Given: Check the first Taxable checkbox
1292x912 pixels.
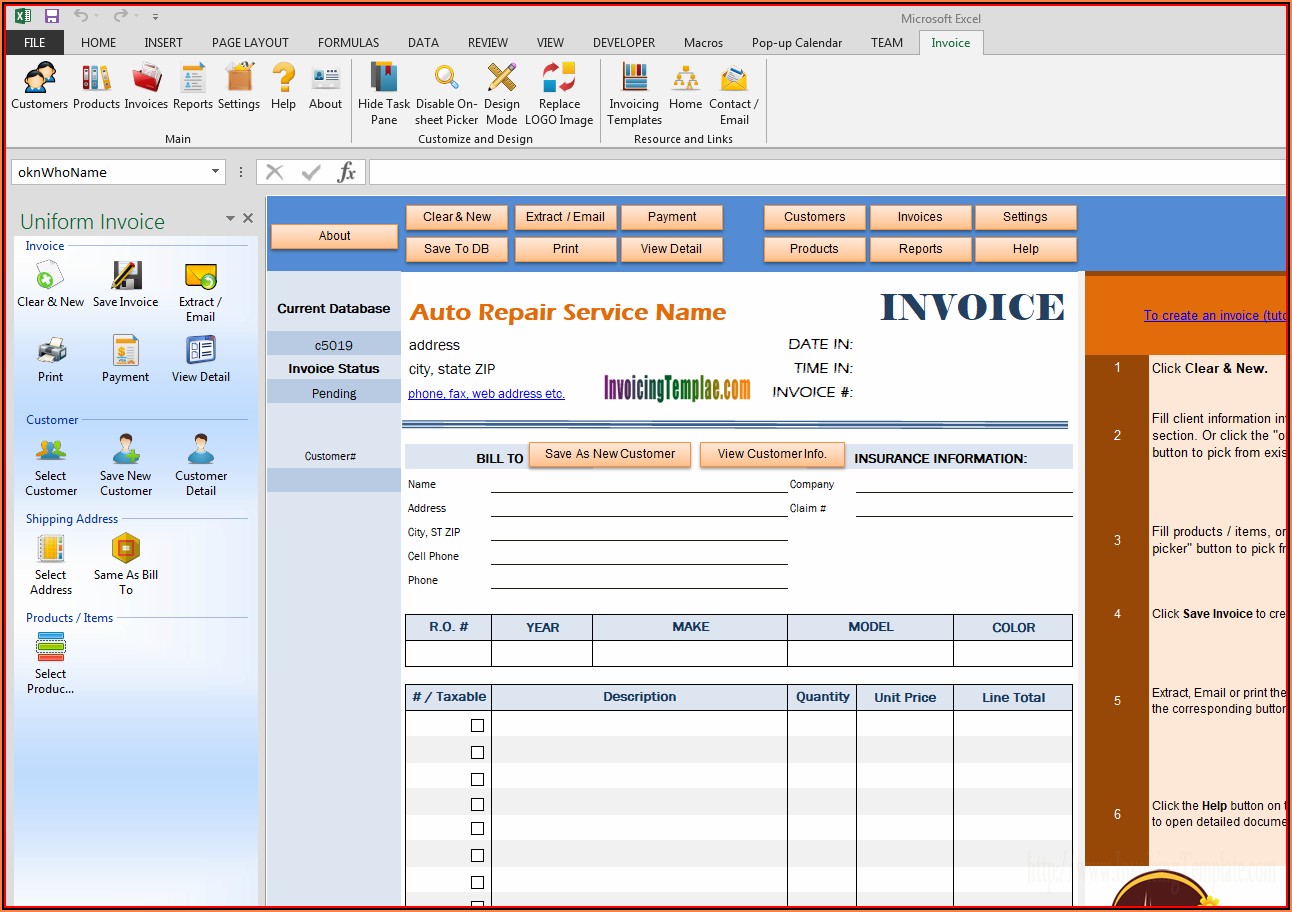Looking at the screenshot, I should [477, 726].
